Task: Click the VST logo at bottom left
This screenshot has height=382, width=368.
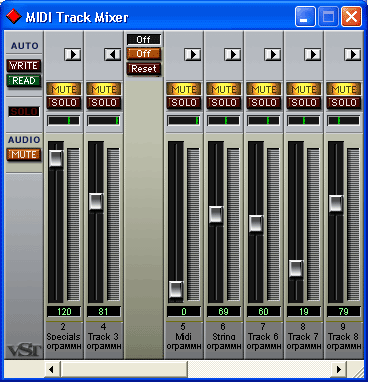Action: pyautogui.click(x=24, y=350)
